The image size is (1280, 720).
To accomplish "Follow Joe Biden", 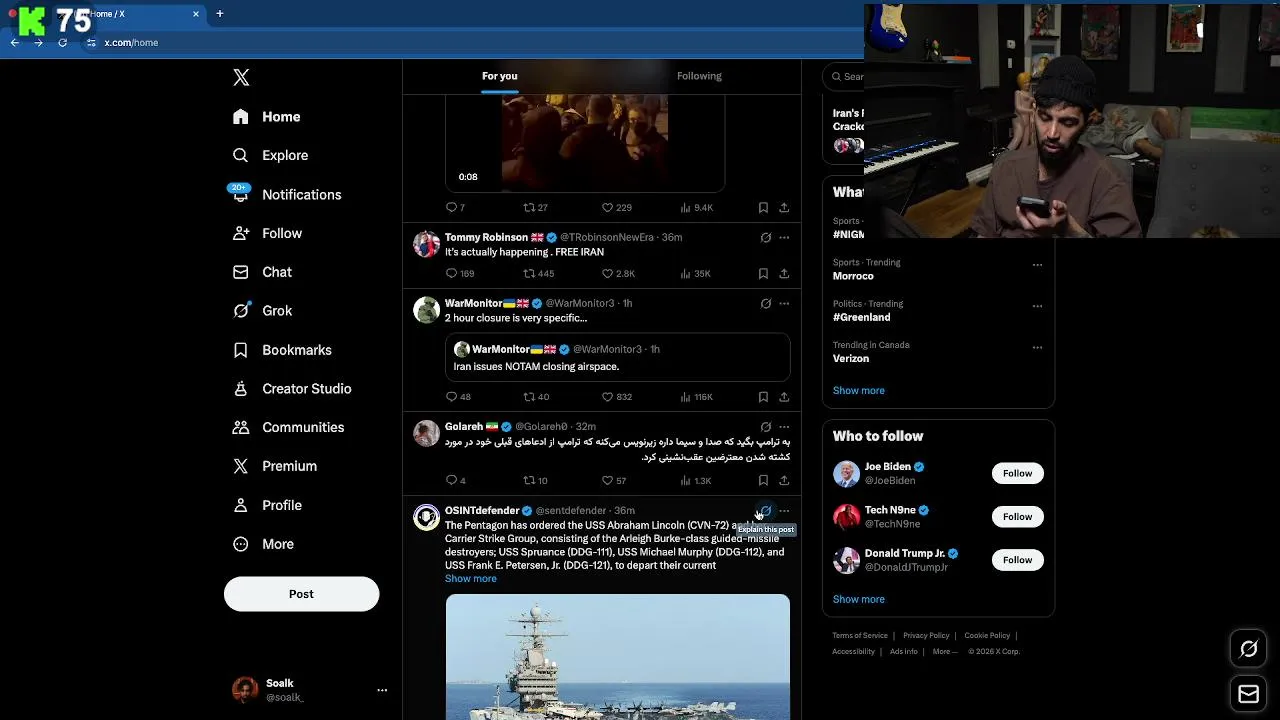I will pyautogui.click(x=1017, y=473).
